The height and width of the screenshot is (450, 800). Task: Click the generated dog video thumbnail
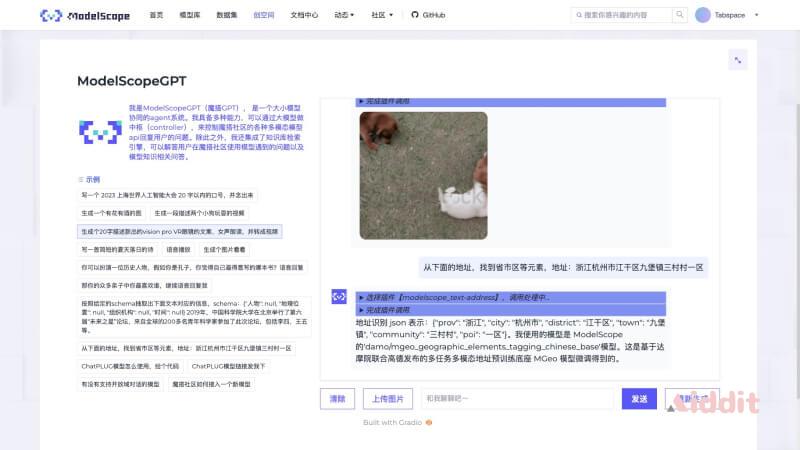(x=423, y=176)
